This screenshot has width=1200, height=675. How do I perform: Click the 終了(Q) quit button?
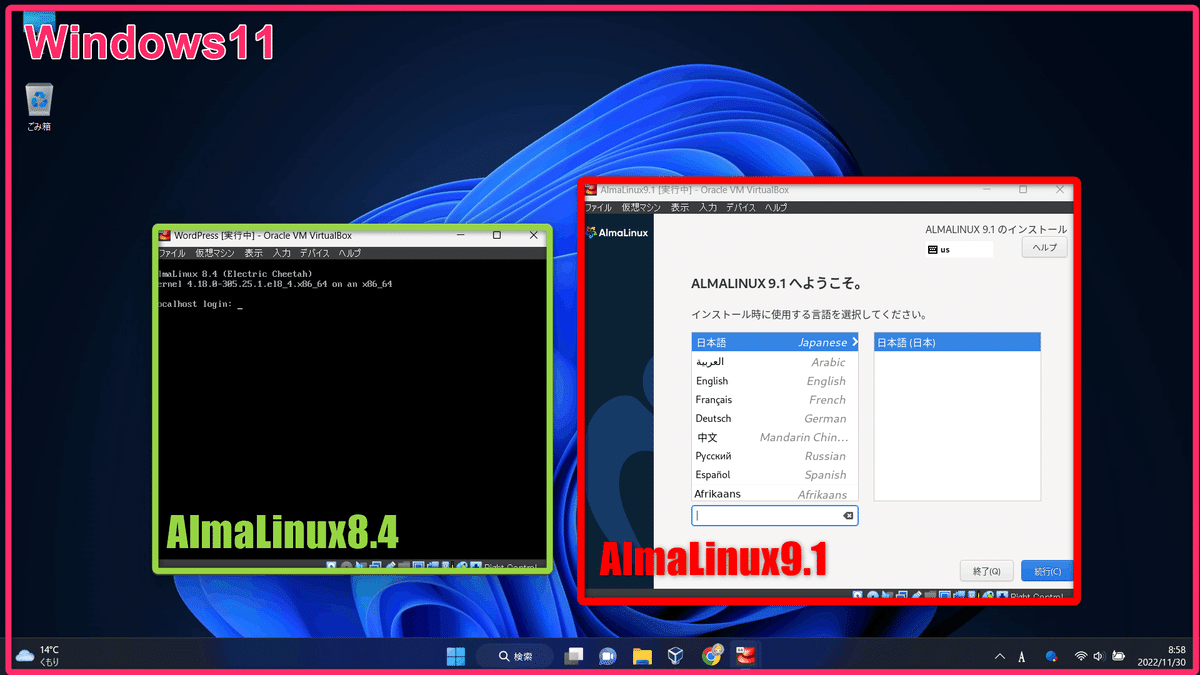986,571
